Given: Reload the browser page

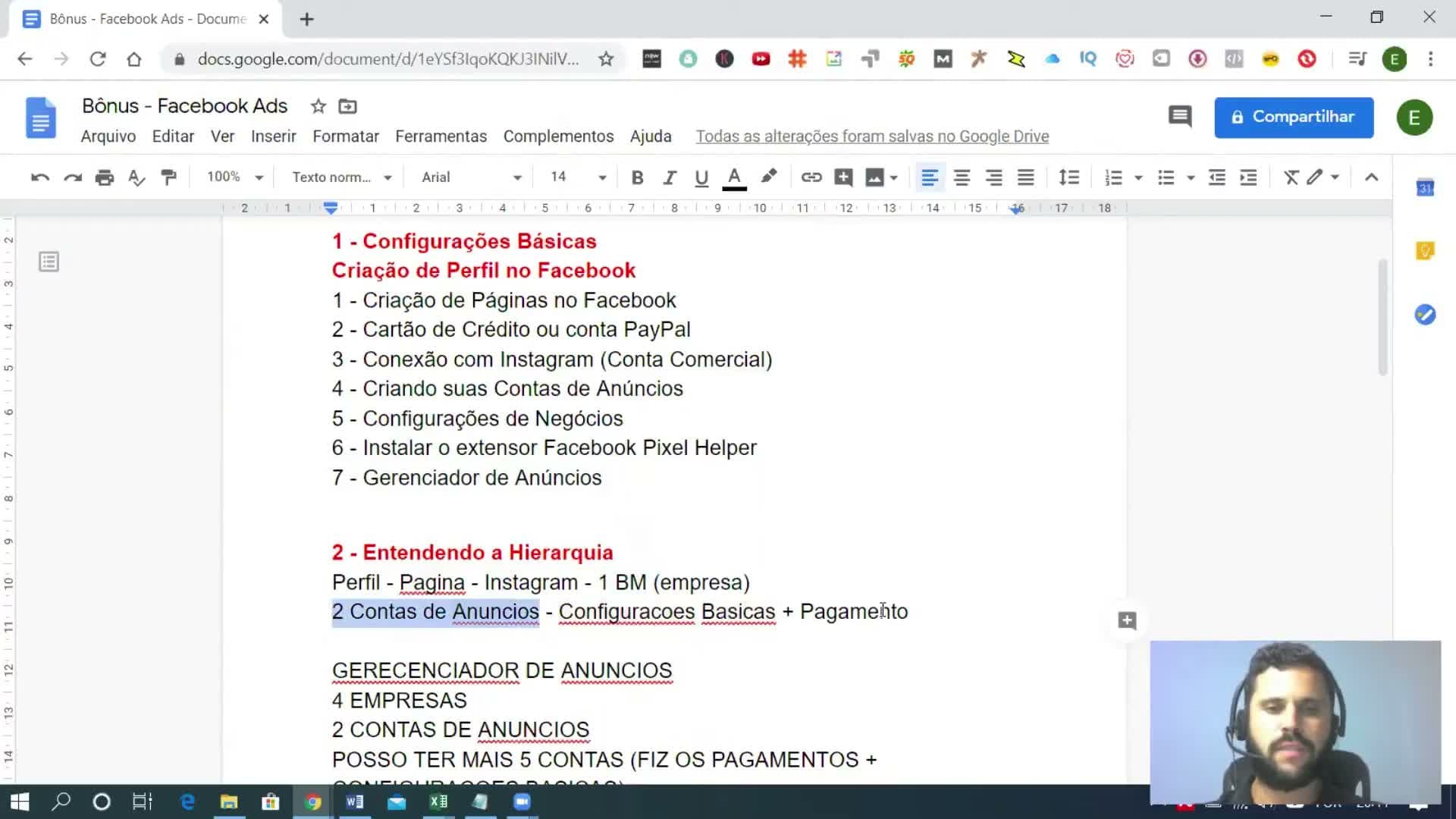Looking at the screenshot, I should (98, 59).
